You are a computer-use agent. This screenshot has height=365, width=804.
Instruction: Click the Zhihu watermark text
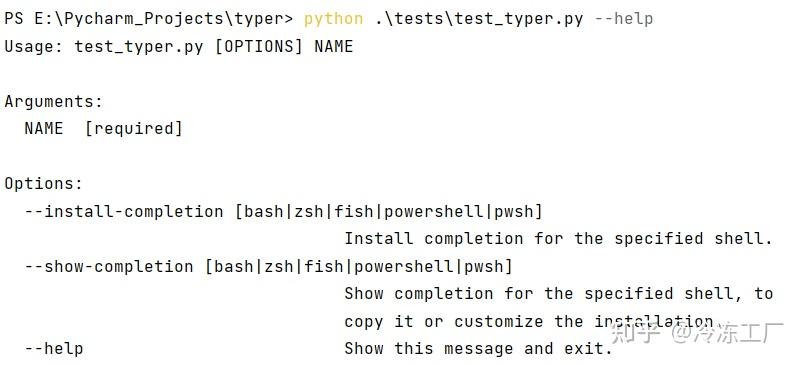(x=697, y=334)
